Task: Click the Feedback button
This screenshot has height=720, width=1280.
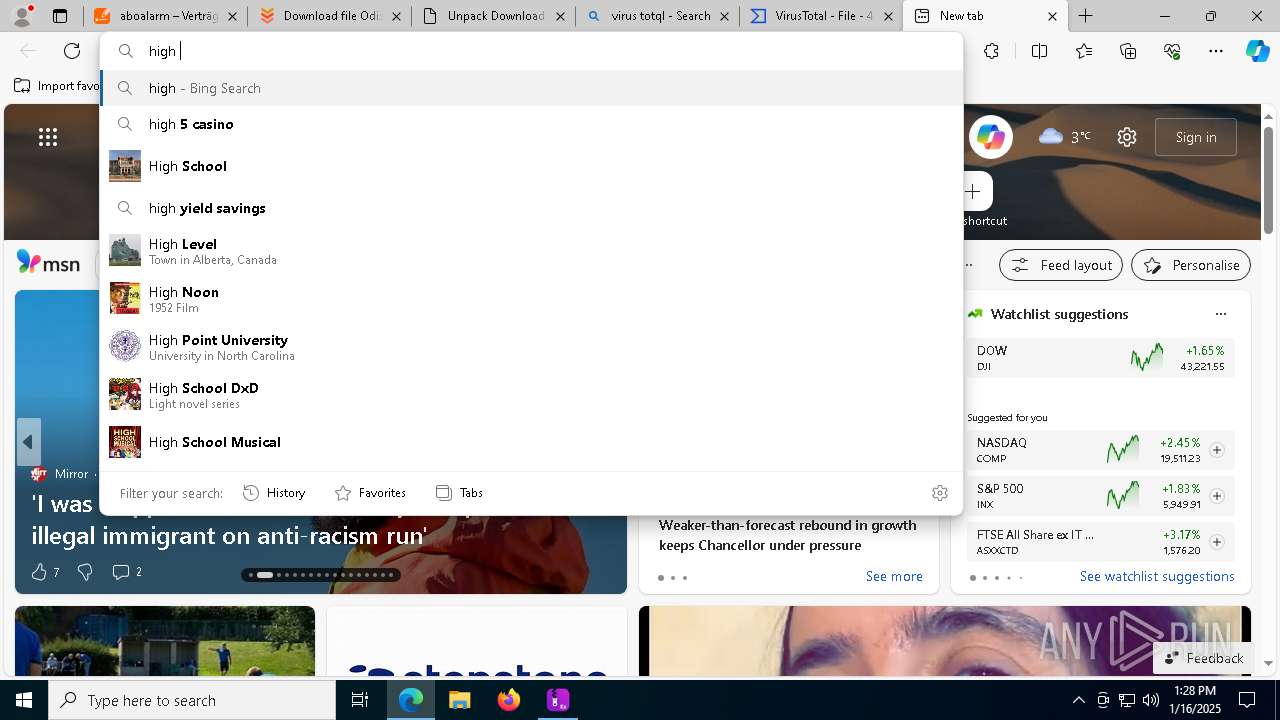Action: click(x=1203, y=658)
